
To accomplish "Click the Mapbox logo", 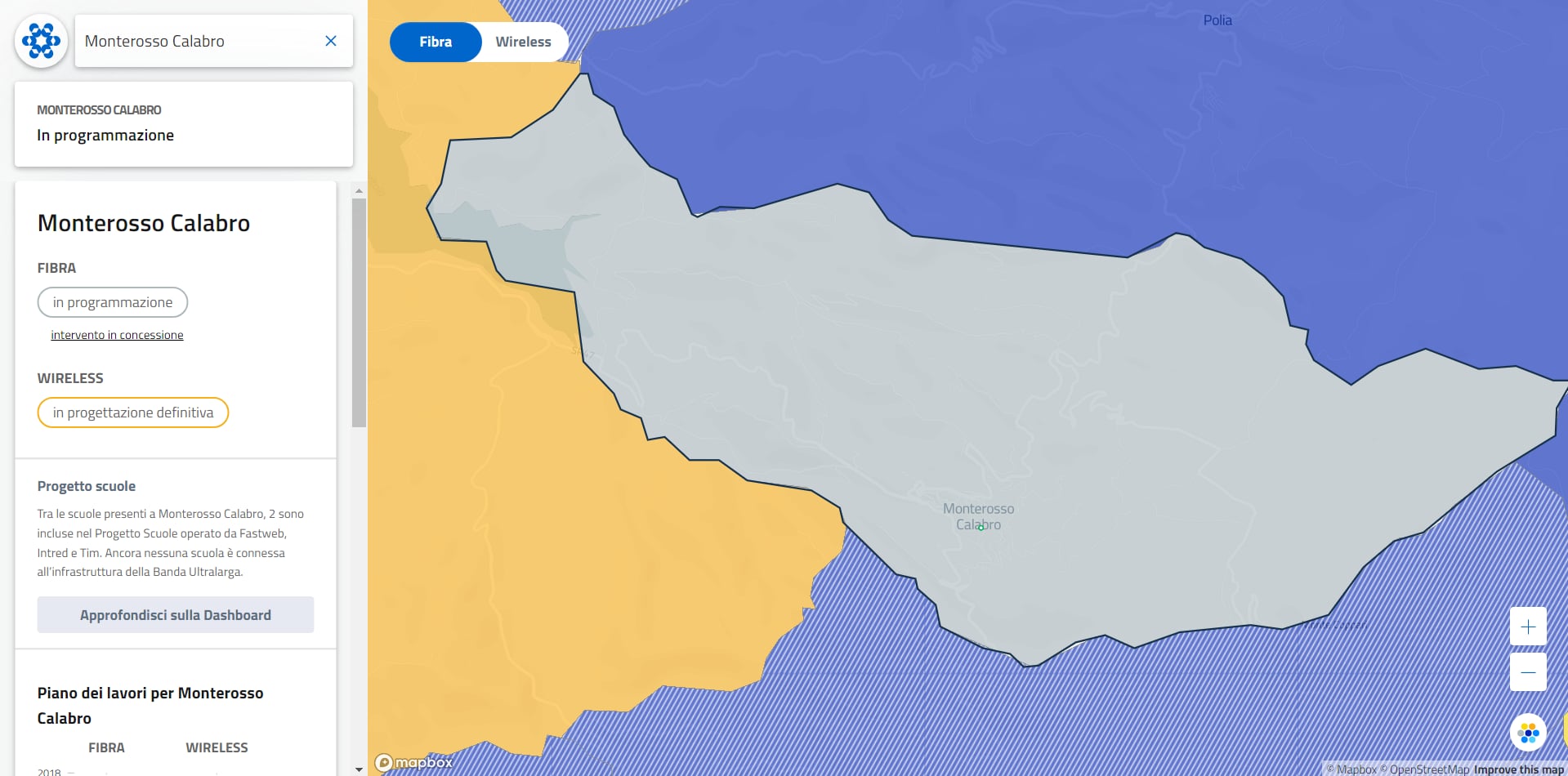I will pos(414,762).
